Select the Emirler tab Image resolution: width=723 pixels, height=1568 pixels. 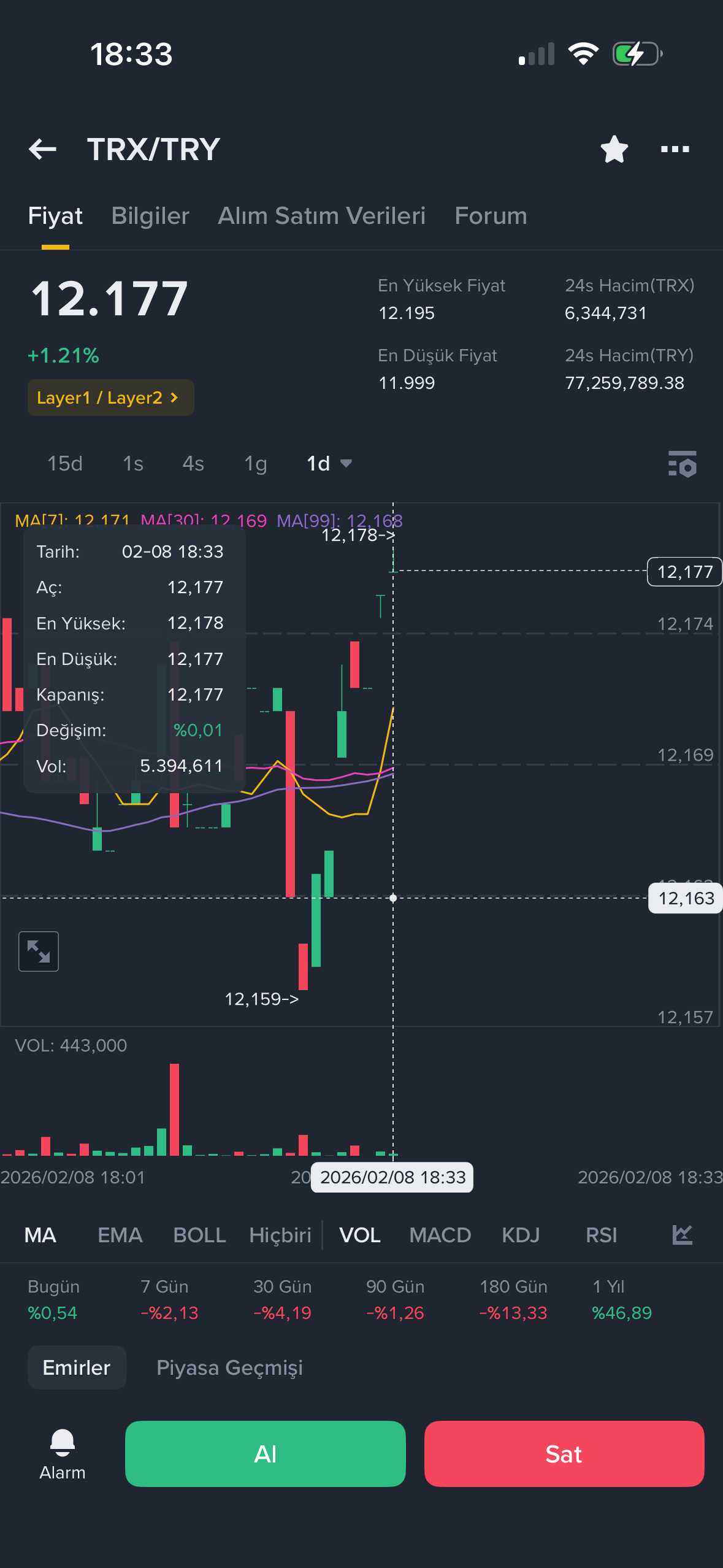coord(77,1367)
